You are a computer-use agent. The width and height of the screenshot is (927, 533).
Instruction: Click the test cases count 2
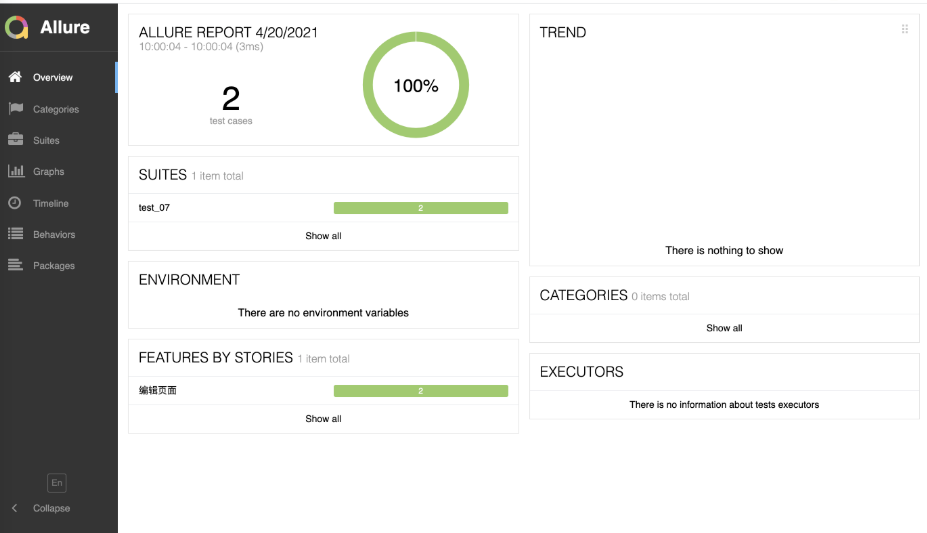pos(231,98)
